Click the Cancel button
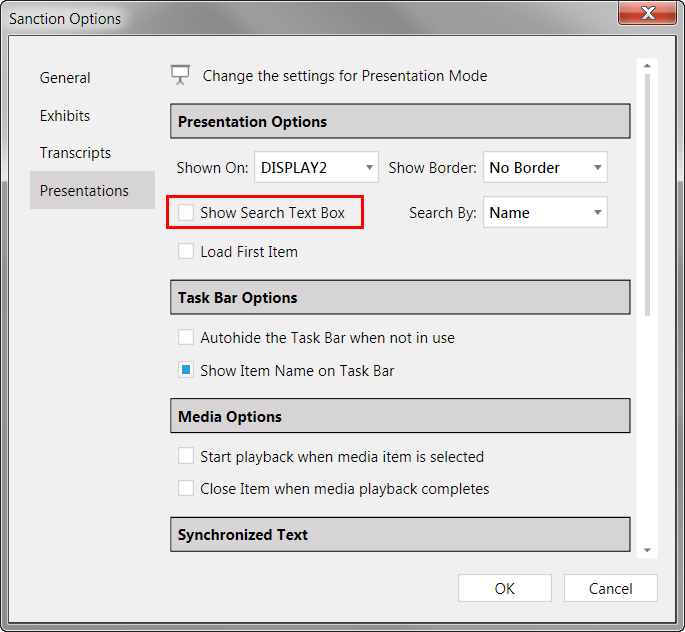This screenshot has width=685, height=632. click(610, 588)
